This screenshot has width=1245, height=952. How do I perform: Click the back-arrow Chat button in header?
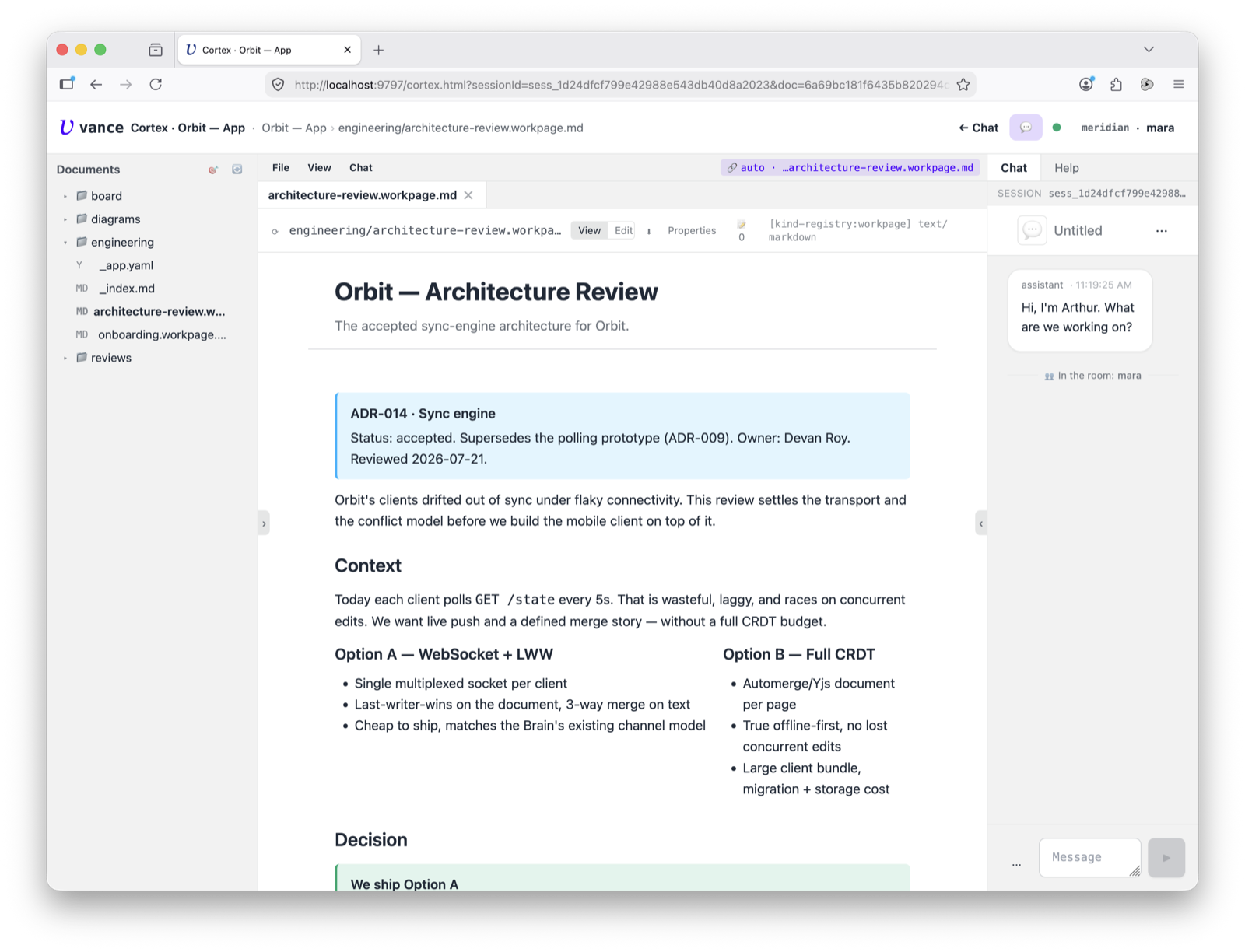[x=979, y=128]
